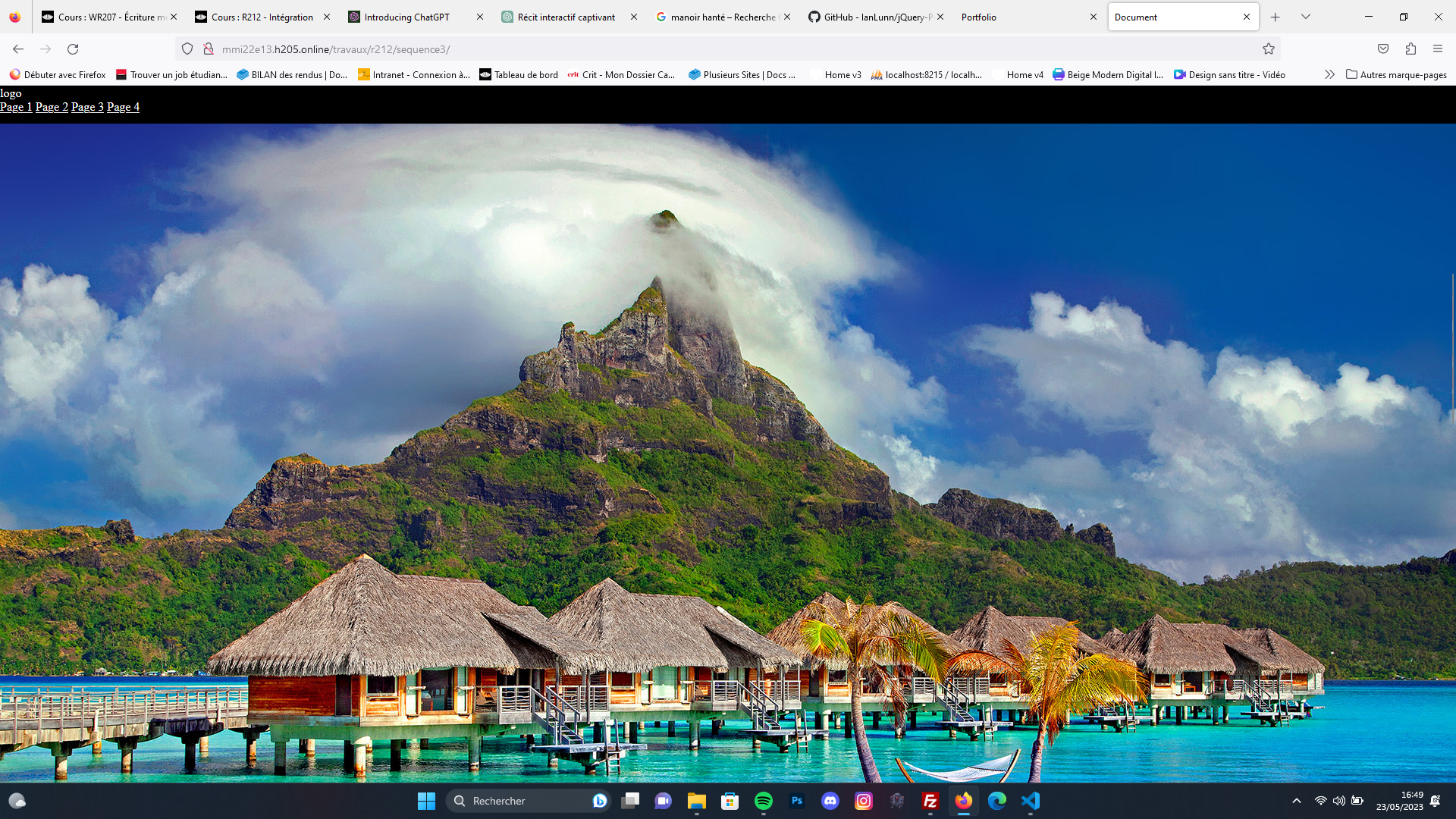This screenshot has width=1456, height=819.
Task: Click the Firefox reload page icon
Action: coord(73,49)
